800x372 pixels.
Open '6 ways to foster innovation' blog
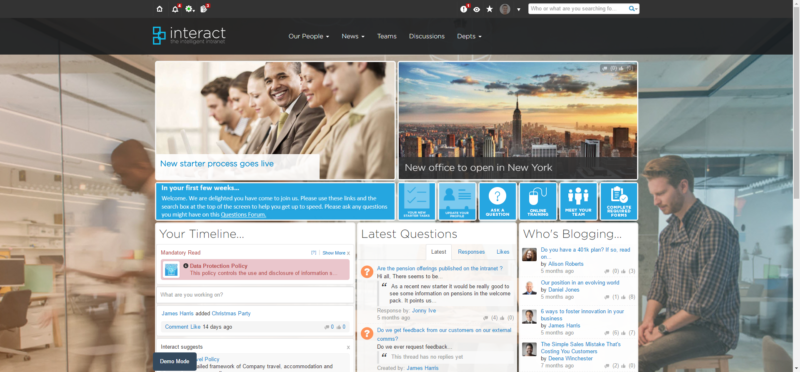[582, 315]
